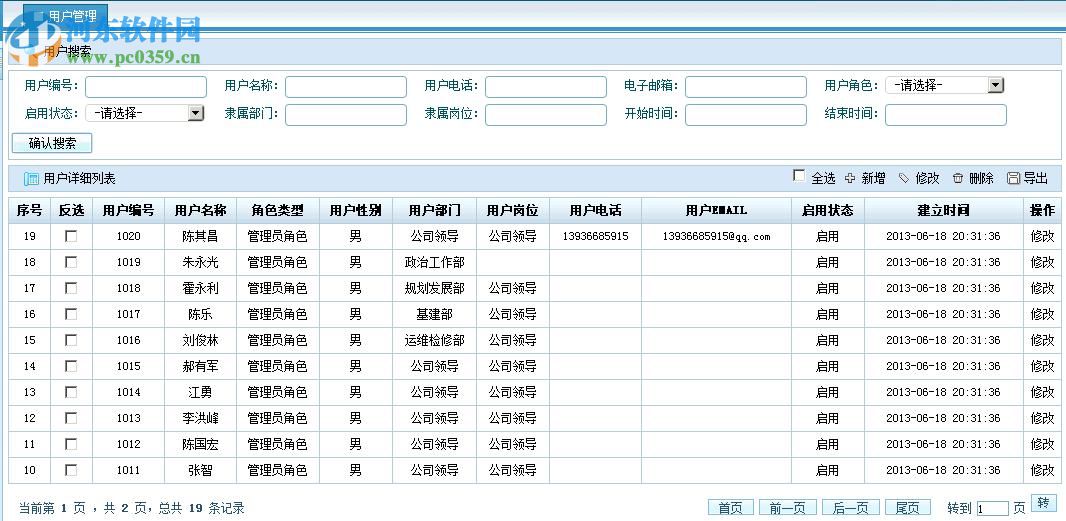Go to 尾页 last page

(908, 507)
